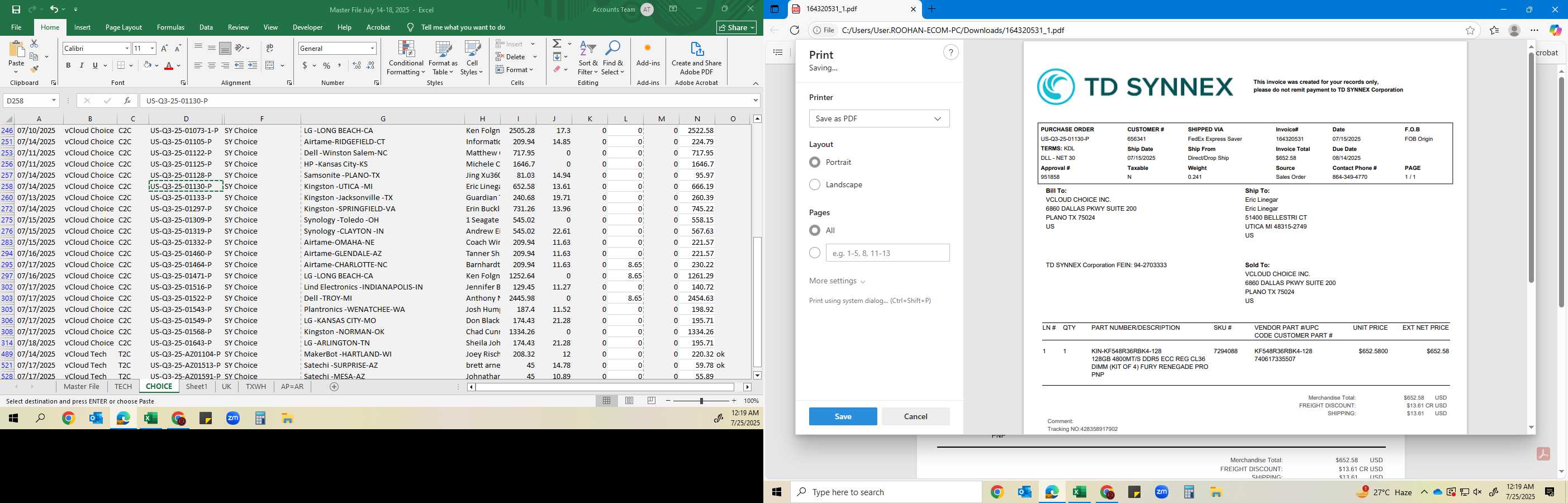Increase font size with the large A icon
1568x503 pixels.
pos(164,48)
